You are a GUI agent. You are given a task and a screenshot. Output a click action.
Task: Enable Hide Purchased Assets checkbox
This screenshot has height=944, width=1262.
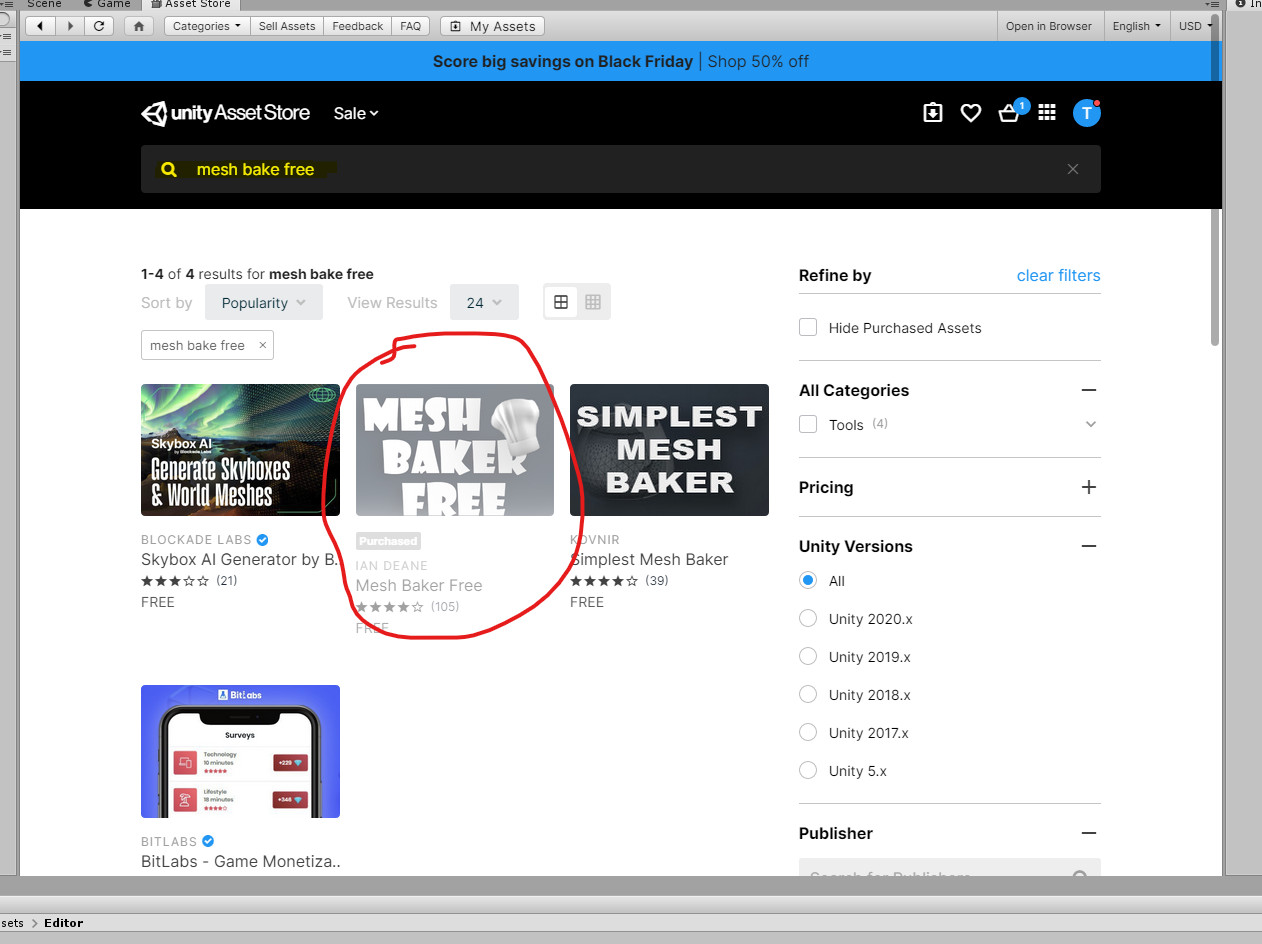tap(808, 327)
